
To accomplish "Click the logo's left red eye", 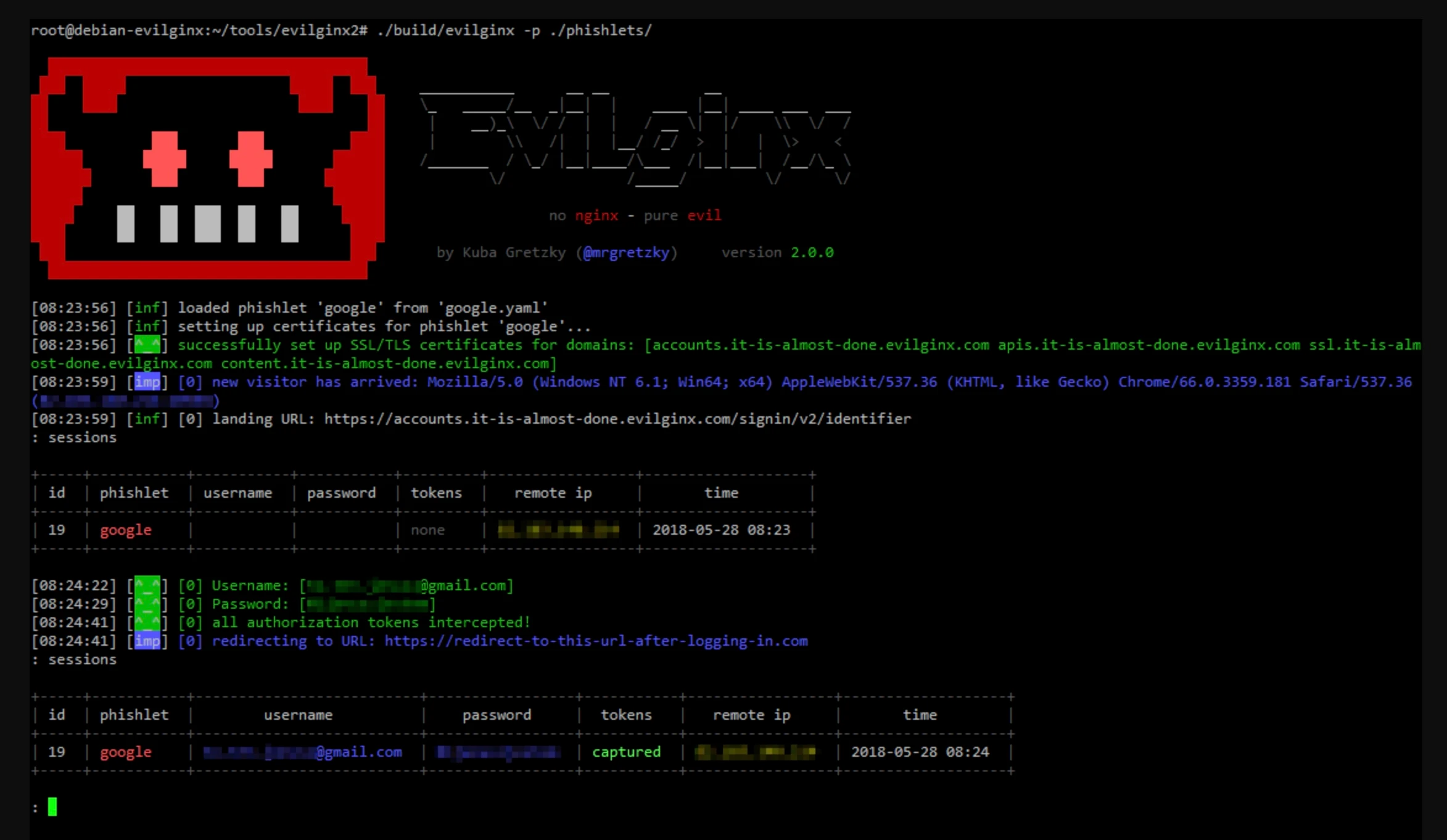I will (x=164, y=159).
